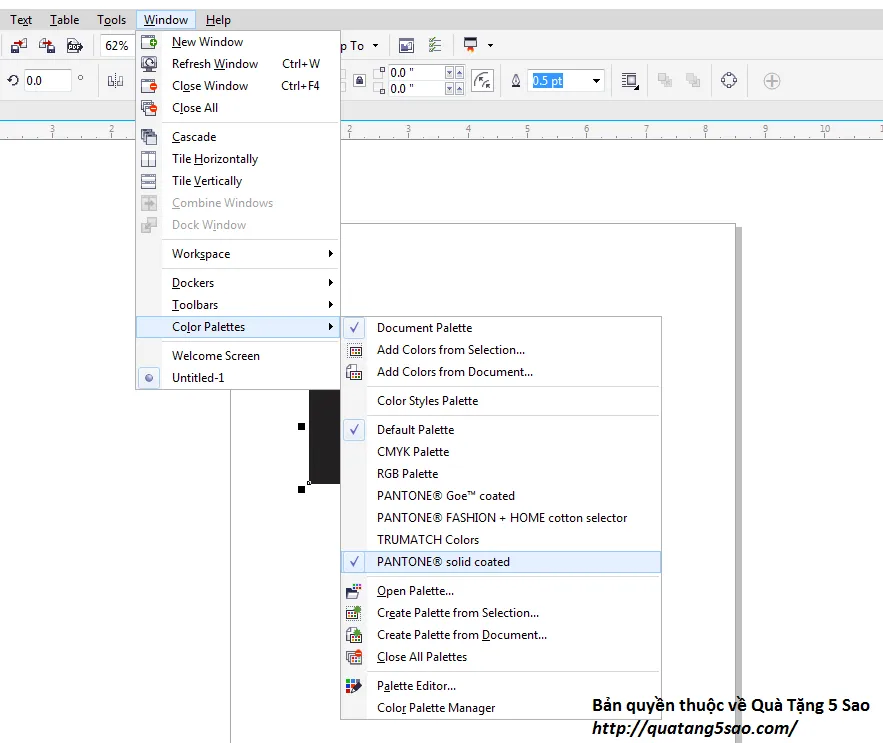Expand the Dockers submenu
The width and height of the screenshot is (883, 743).
tap(330, 283)
